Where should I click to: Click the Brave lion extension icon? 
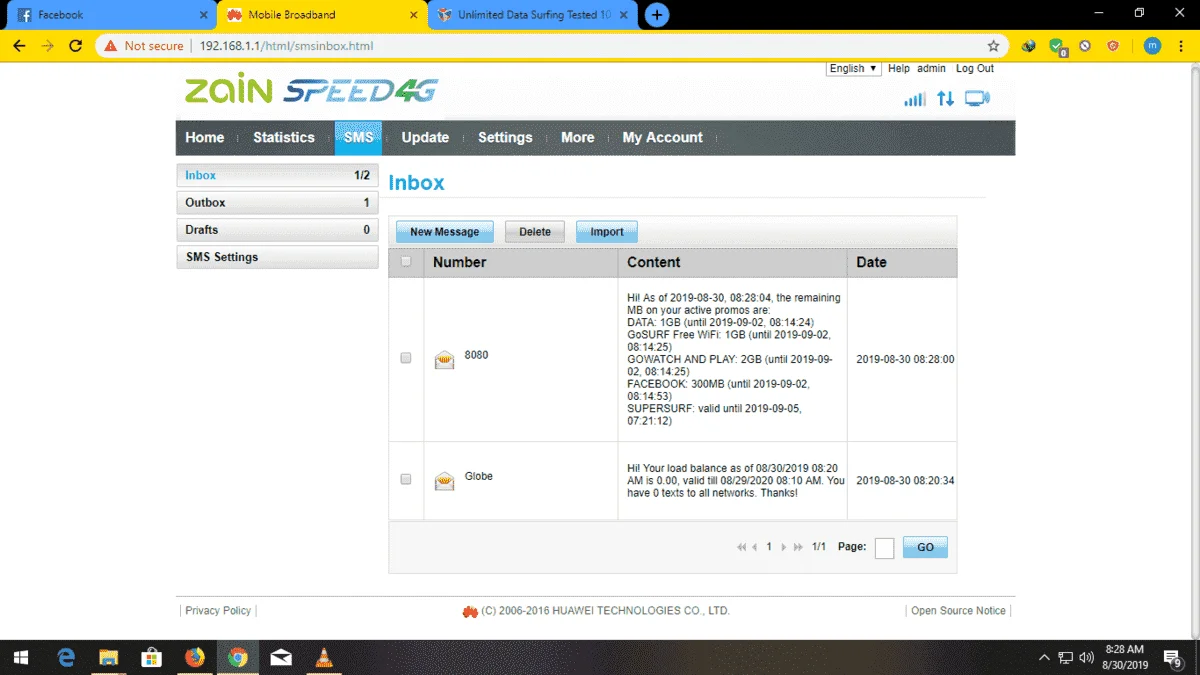tap(1113, 46)
